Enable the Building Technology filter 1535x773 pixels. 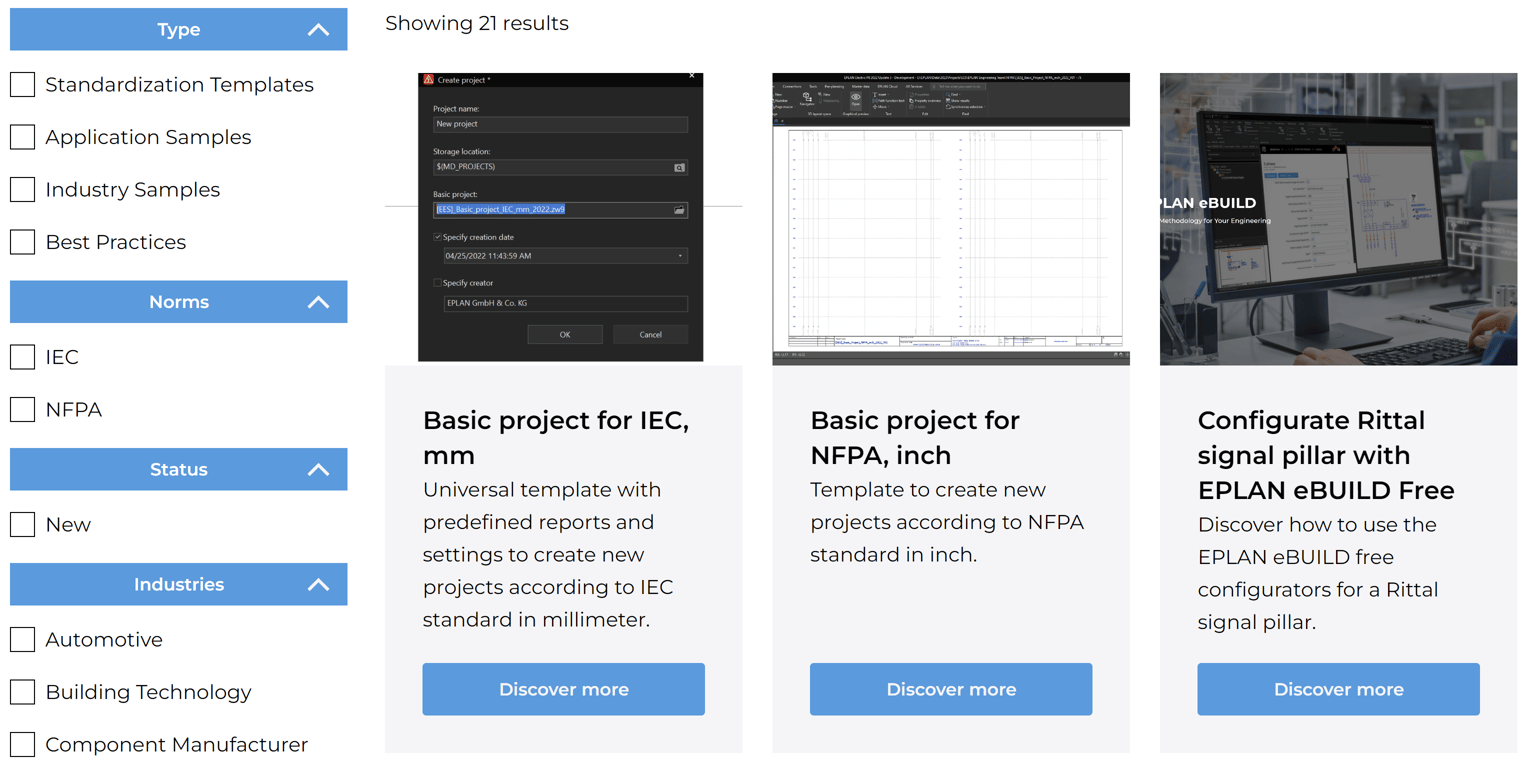[23, 691]
